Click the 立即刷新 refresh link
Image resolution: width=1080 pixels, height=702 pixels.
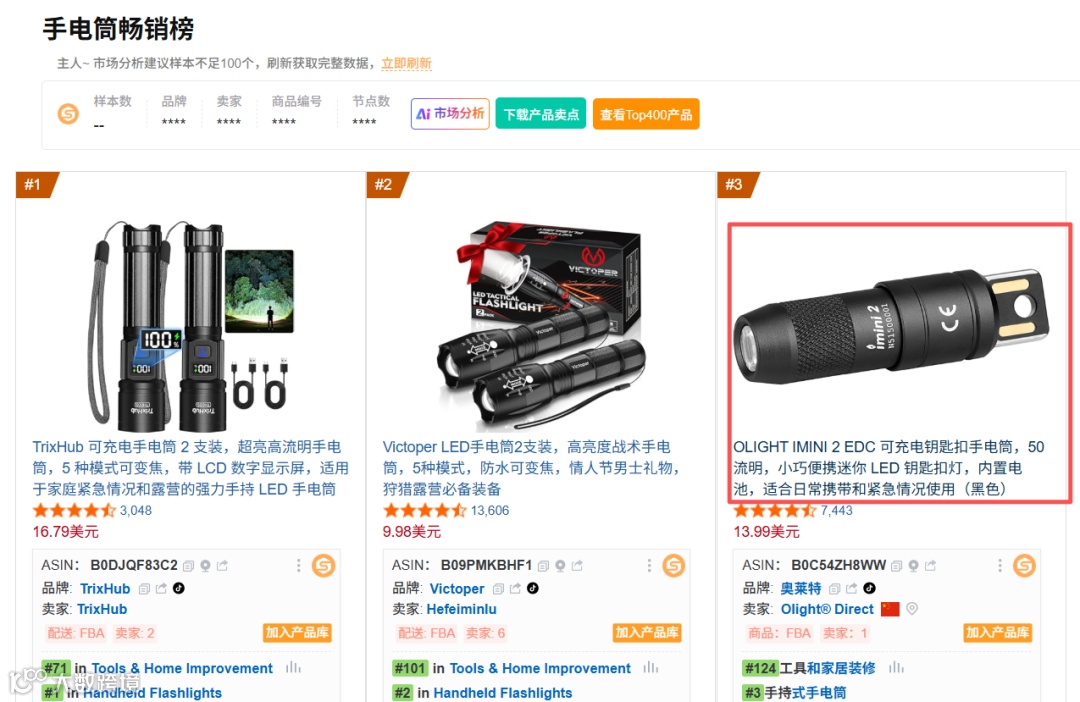click(406, 63)
